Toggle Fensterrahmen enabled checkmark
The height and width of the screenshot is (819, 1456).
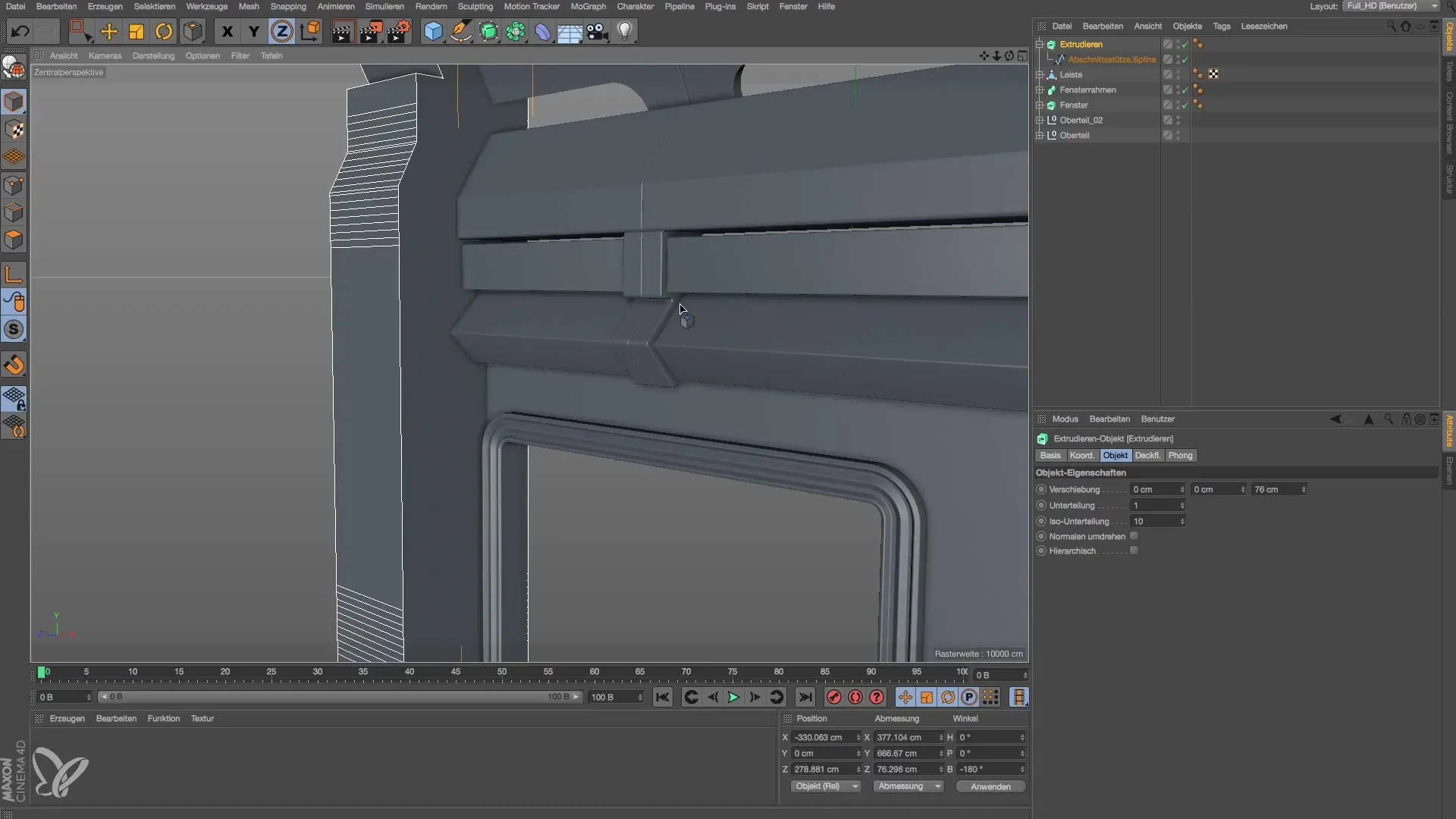point(1185,89)
